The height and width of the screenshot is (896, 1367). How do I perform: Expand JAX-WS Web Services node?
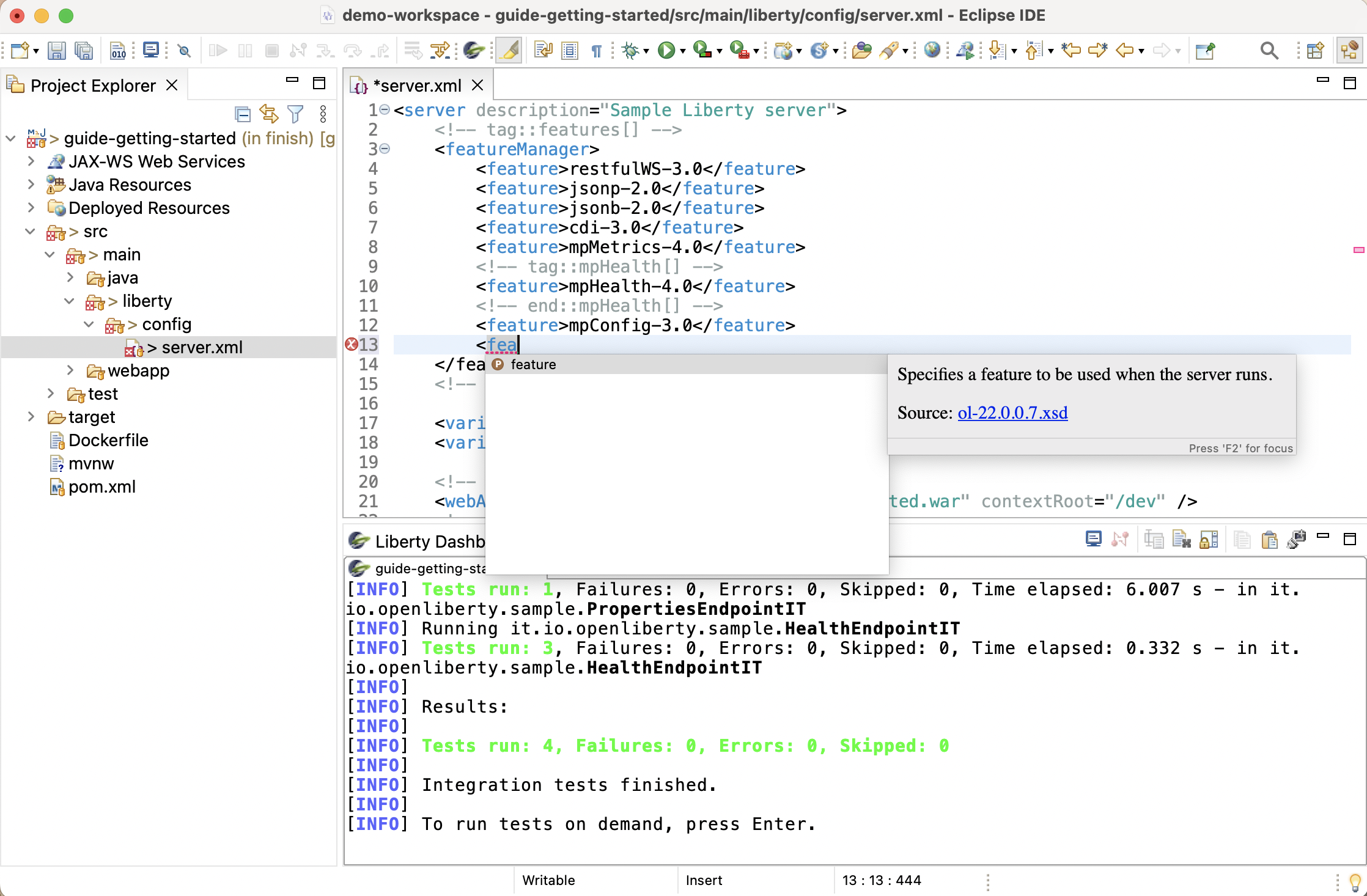click(31, 161)
